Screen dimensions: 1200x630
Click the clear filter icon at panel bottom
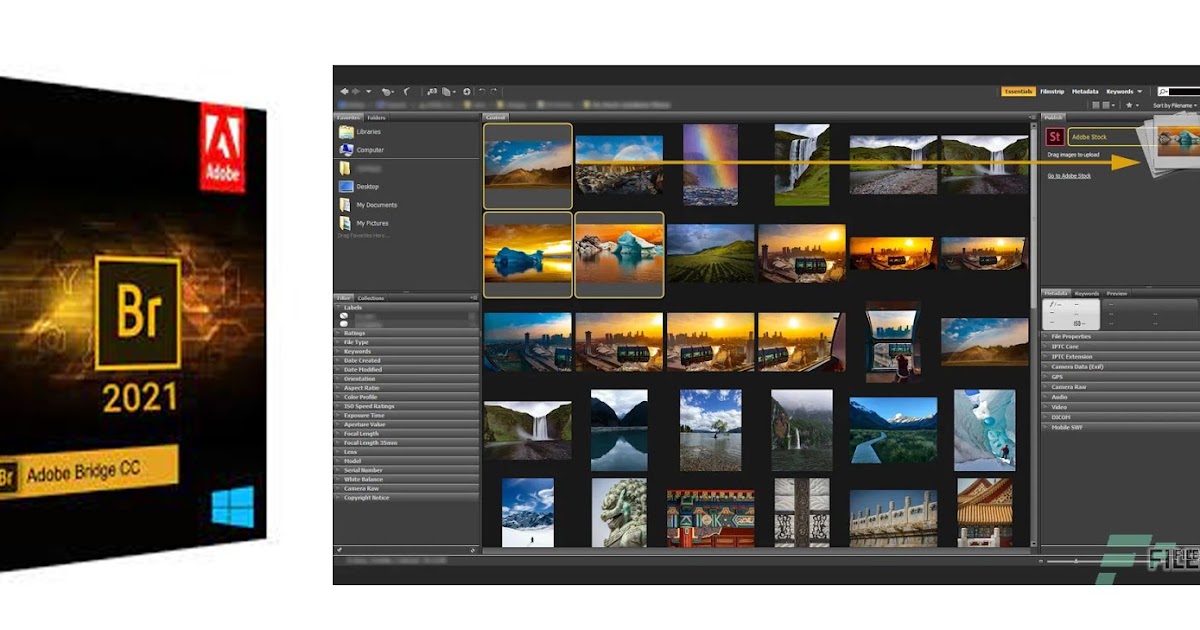click(x=473, y=551)
